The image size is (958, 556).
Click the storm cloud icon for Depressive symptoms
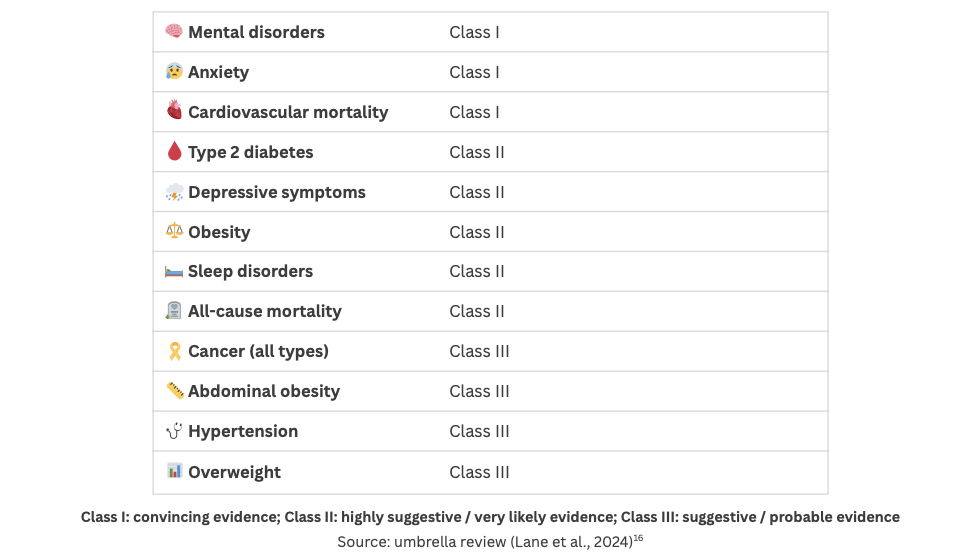174,192
